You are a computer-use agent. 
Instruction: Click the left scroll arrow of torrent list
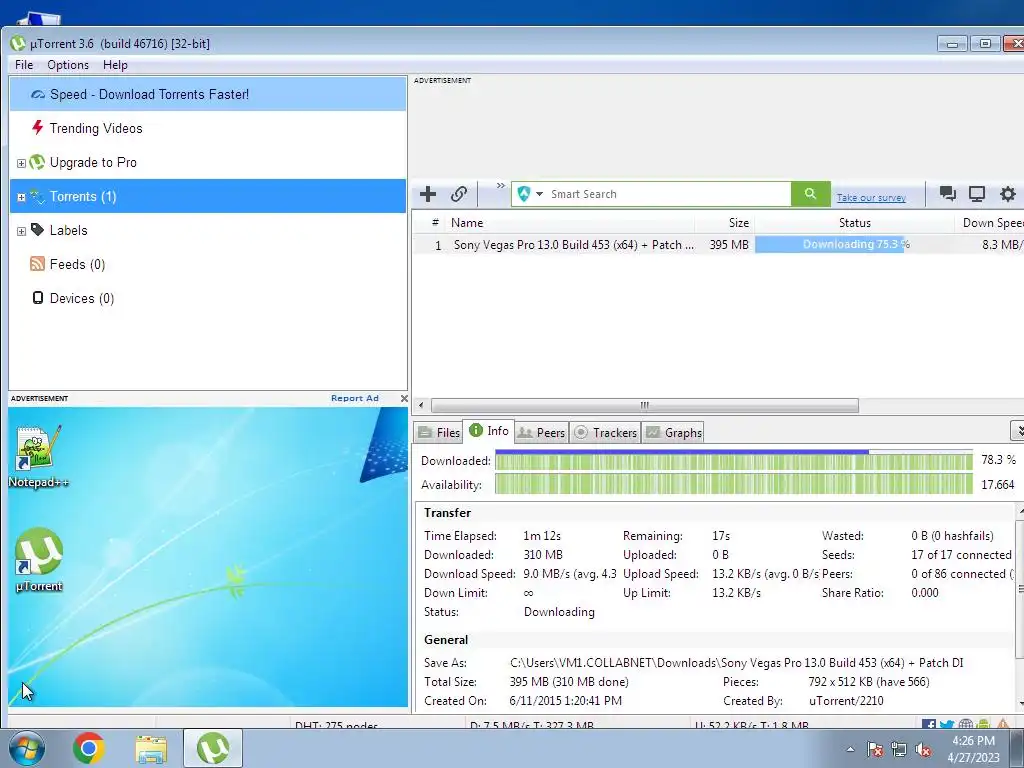pos(421,406)
